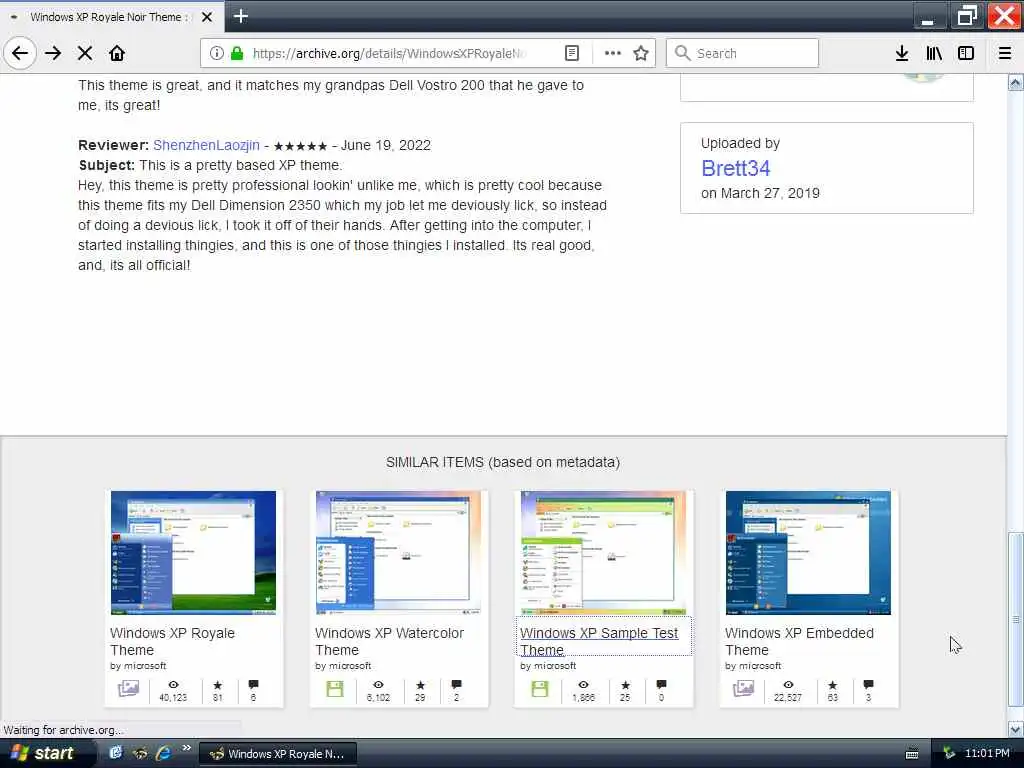Click the views eye icon on Embedded Theme card
Viewport: 1024px width, 768px height.
[788, 684]
